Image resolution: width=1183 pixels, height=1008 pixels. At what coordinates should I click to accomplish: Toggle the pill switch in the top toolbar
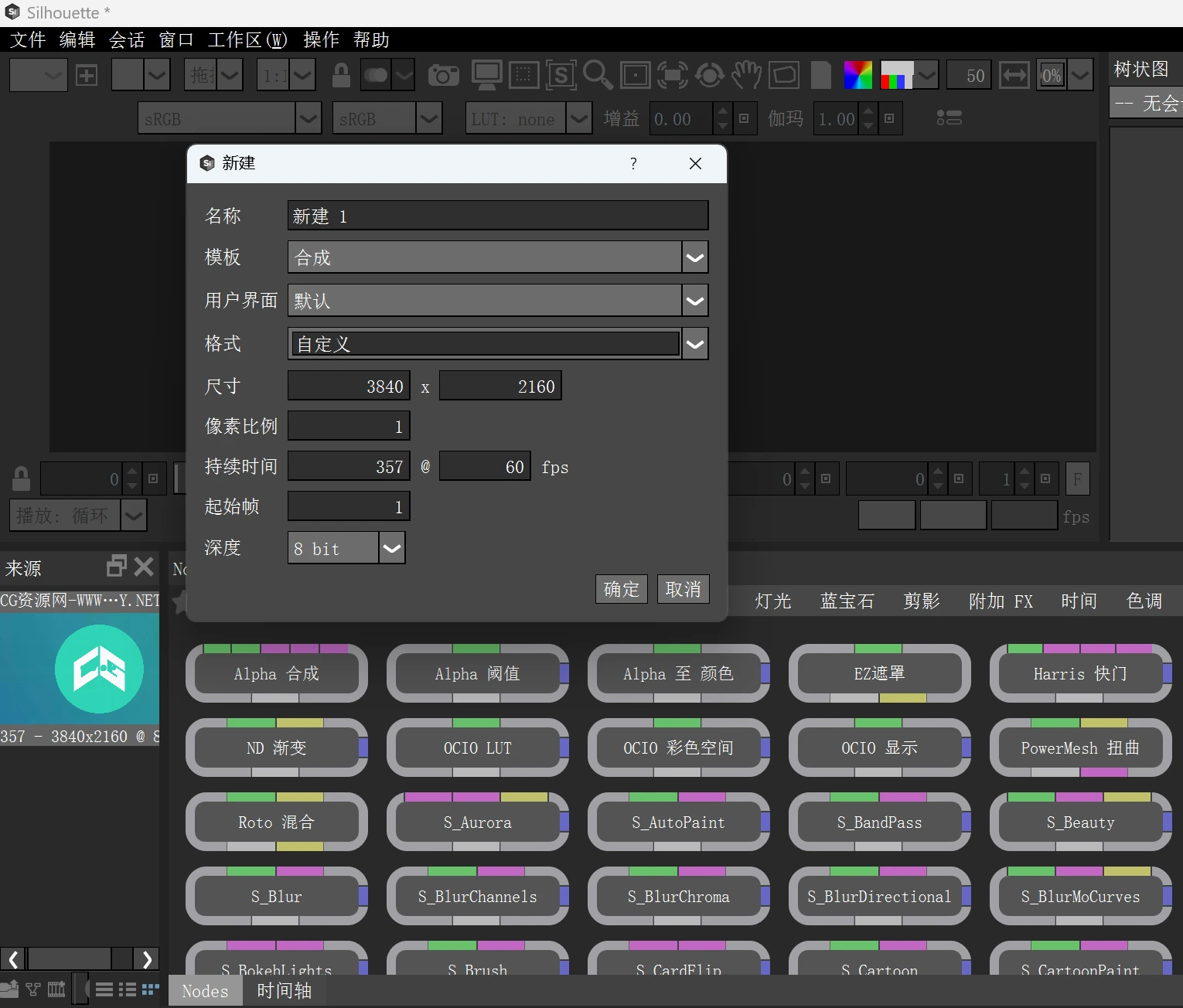coord(377,75)
